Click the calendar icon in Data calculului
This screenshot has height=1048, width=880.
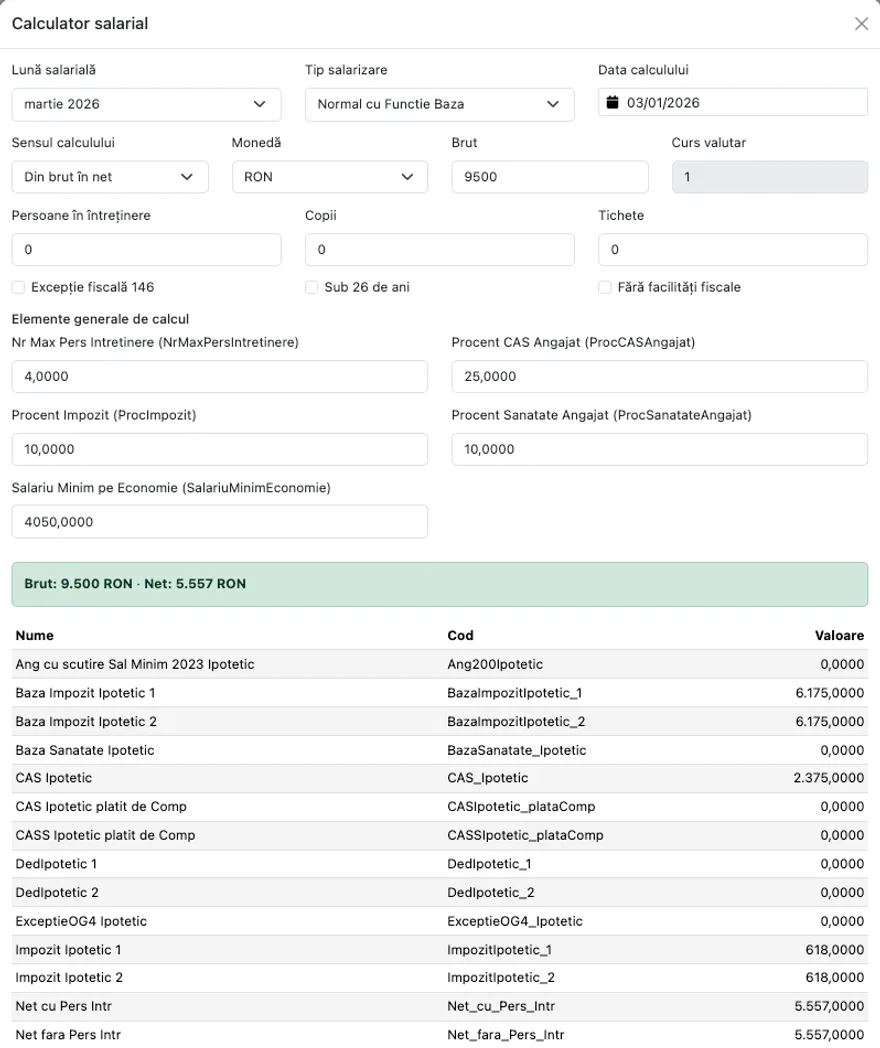pyautogui.click(x=612, y=102)
